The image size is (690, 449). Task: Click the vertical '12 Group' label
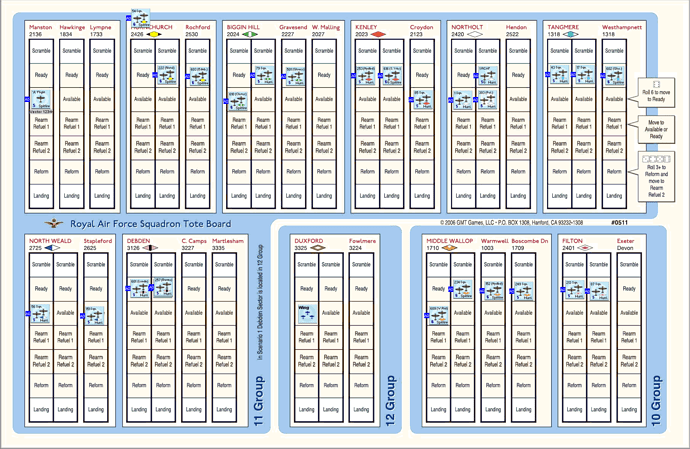click(x=390, y=401)
